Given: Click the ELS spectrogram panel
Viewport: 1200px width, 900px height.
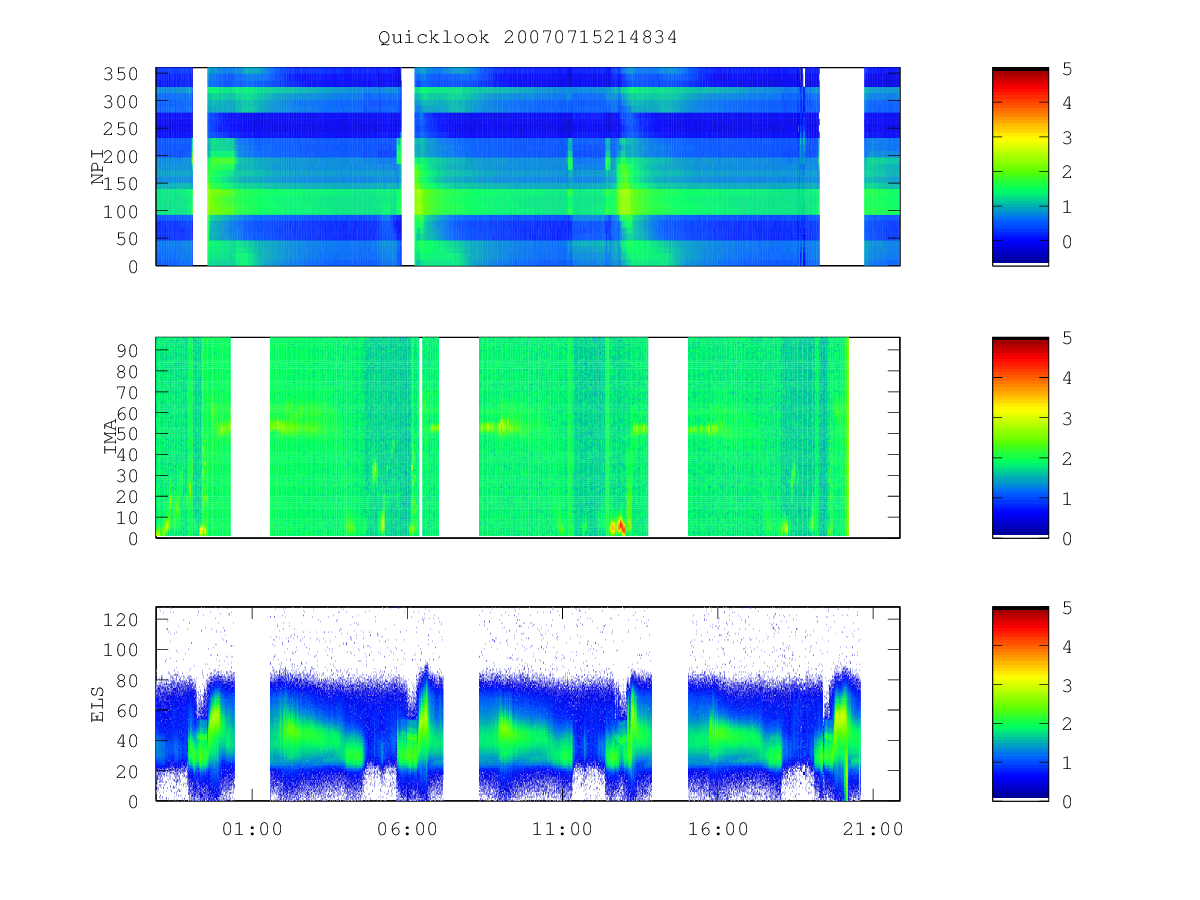Looking at the screenshot, I should tap(528, 704).
